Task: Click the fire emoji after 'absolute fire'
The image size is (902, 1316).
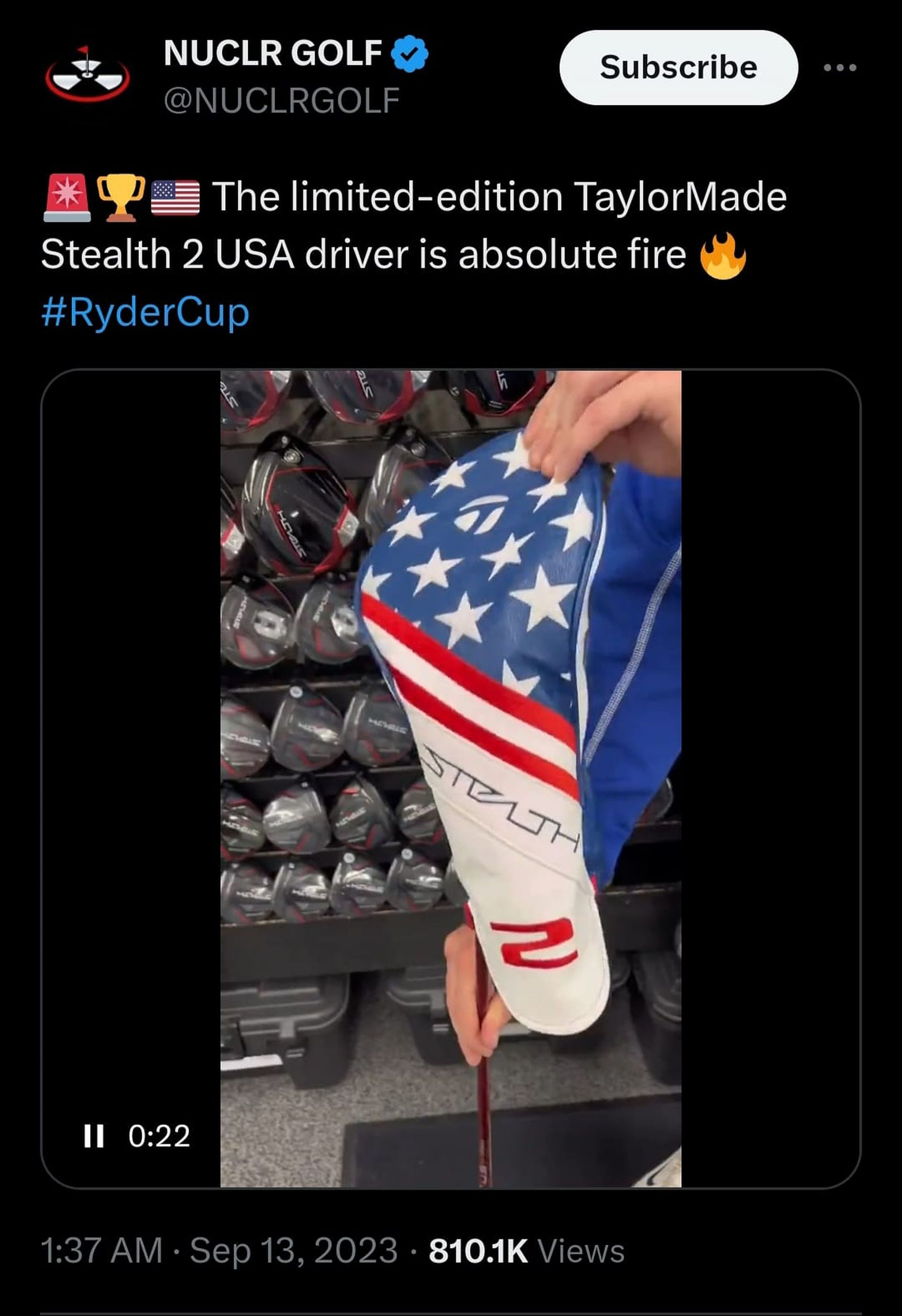Action: 723,256
